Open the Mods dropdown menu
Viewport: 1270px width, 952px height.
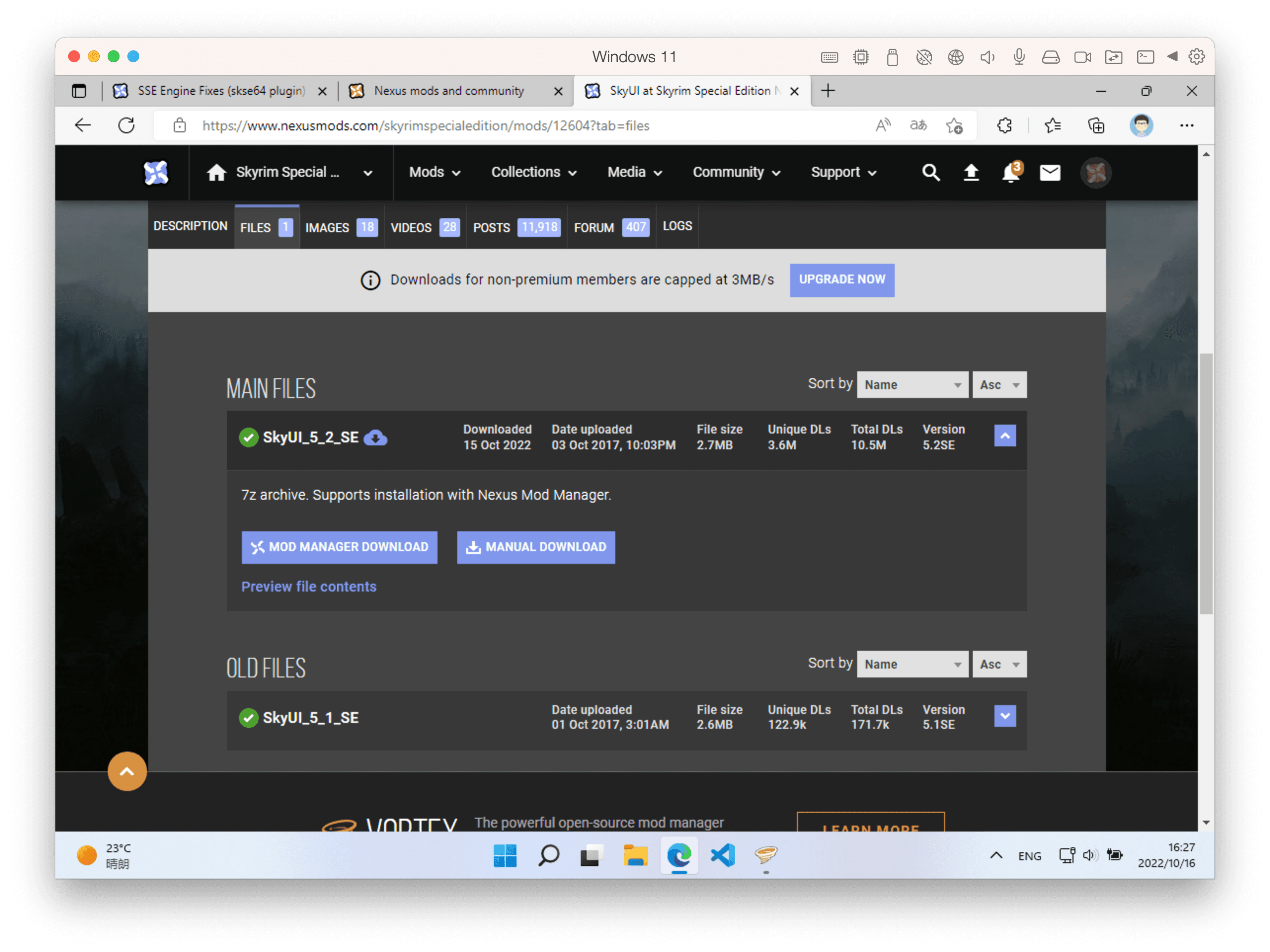pyautogui.click(x=435, y=172)
